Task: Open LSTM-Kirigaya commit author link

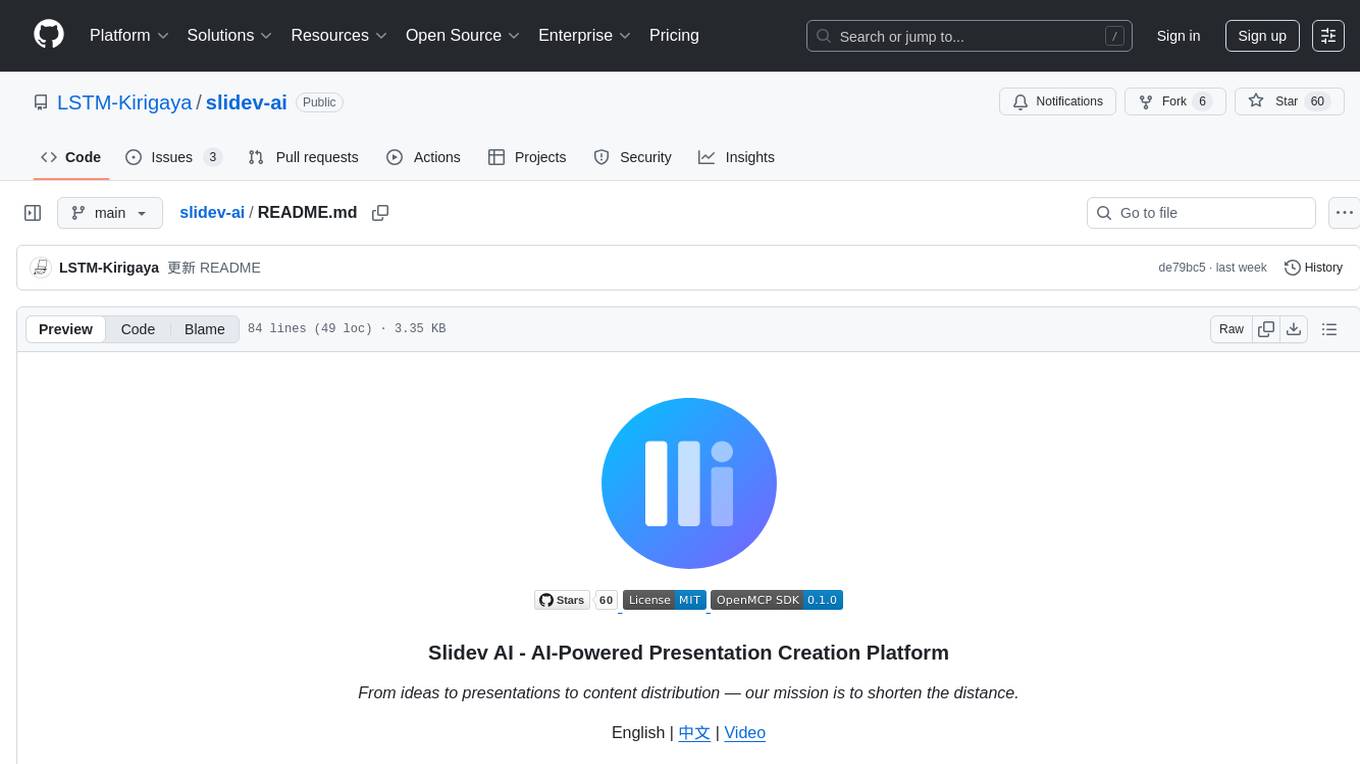Action: tap(109, 267)
